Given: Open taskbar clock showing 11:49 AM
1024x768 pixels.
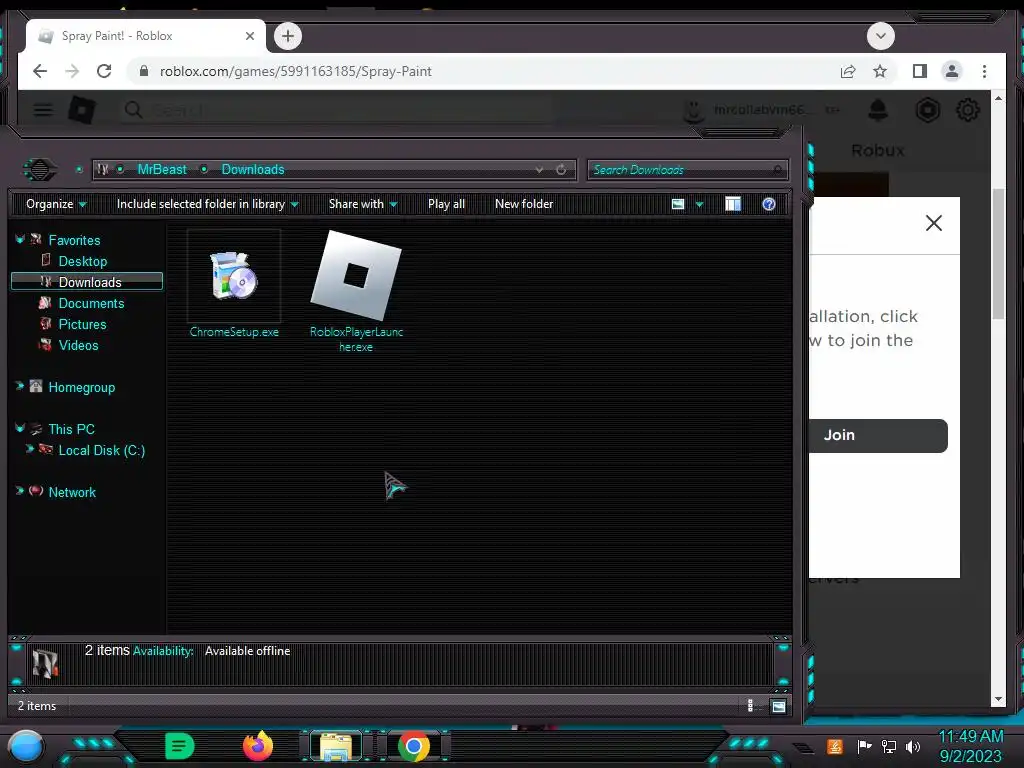Looking at the screenshot, I should (x=970, y=746).
